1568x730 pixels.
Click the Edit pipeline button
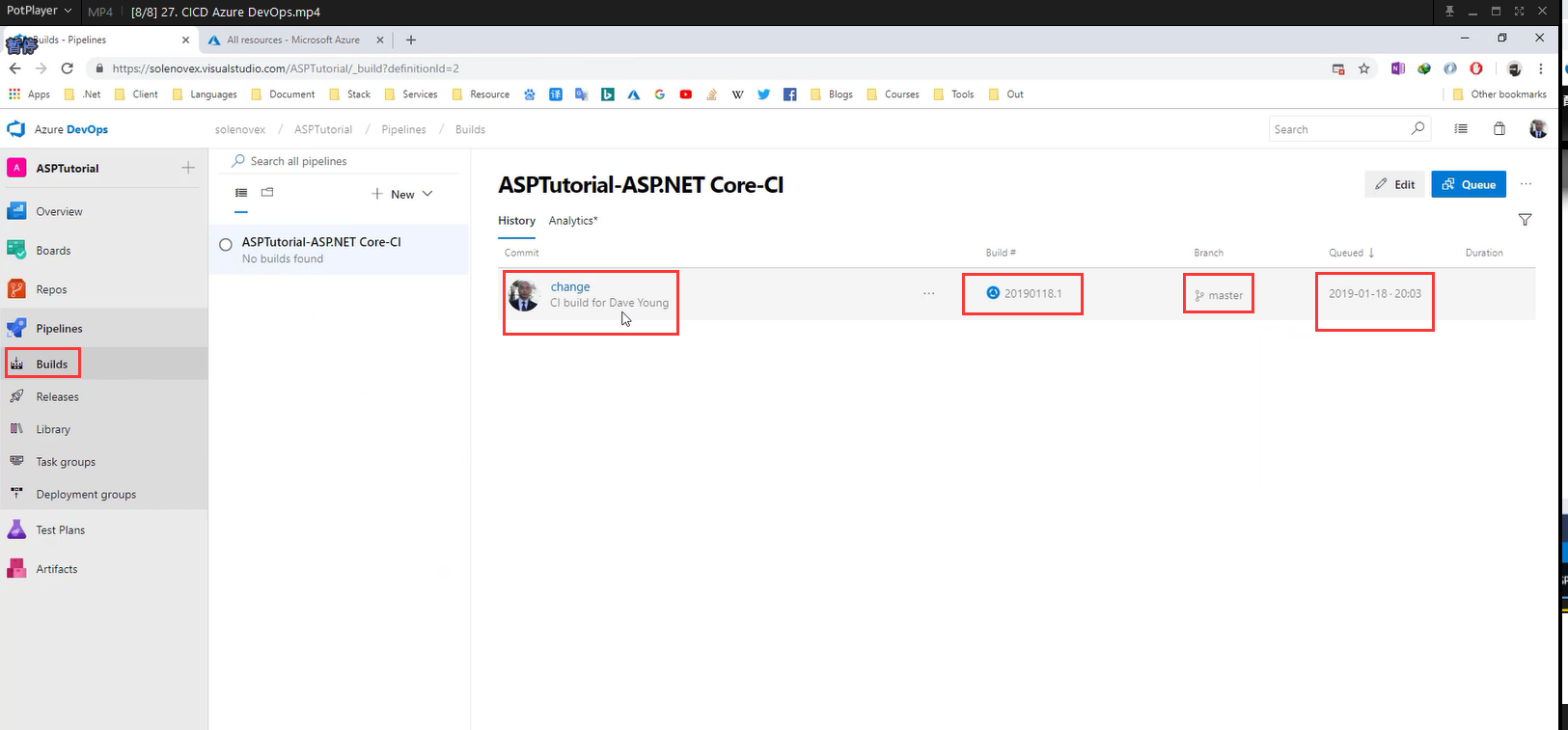[x=1394, y=184]
